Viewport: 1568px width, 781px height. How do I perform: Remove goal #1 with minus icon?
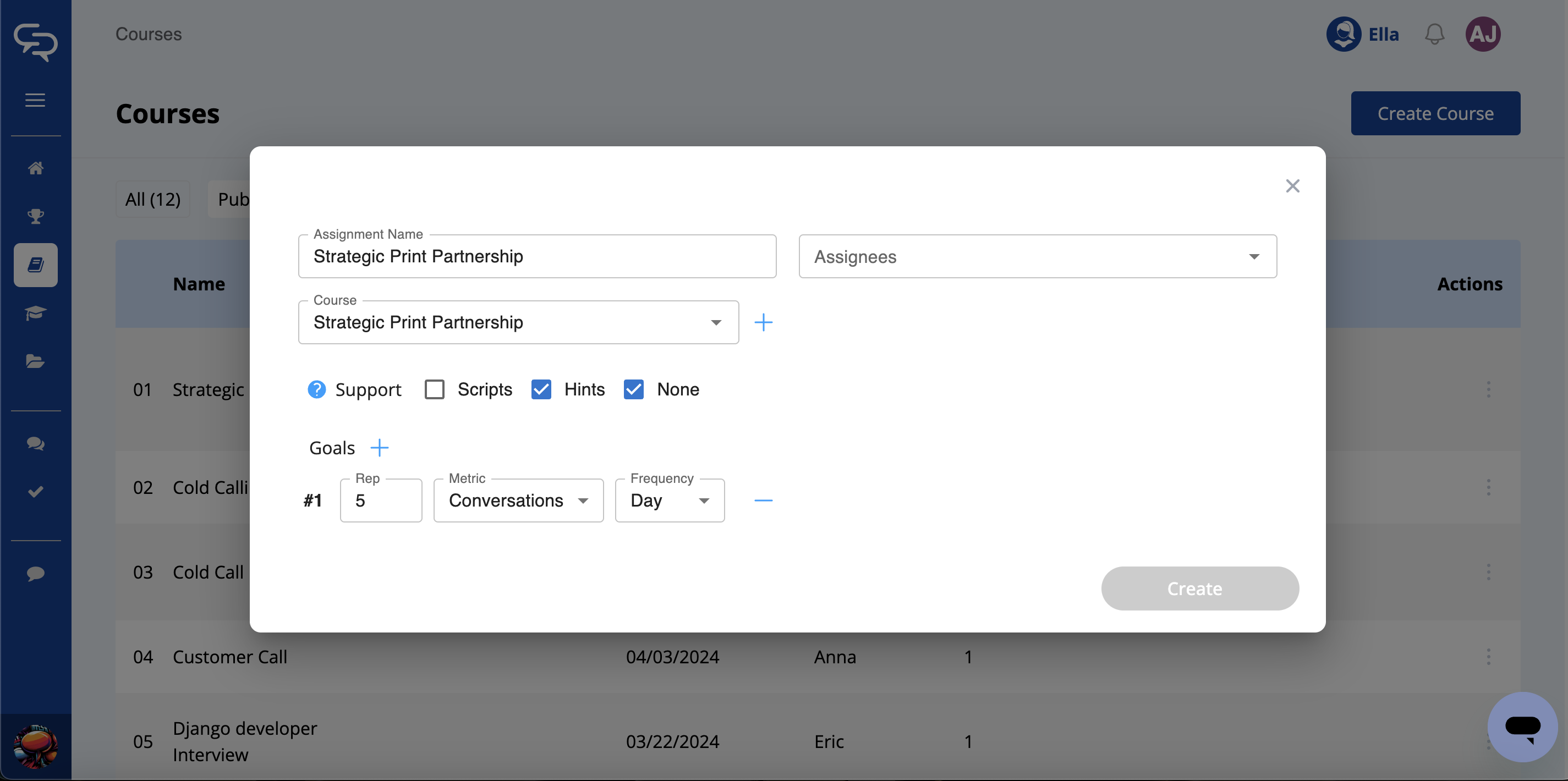pos(763,501)
